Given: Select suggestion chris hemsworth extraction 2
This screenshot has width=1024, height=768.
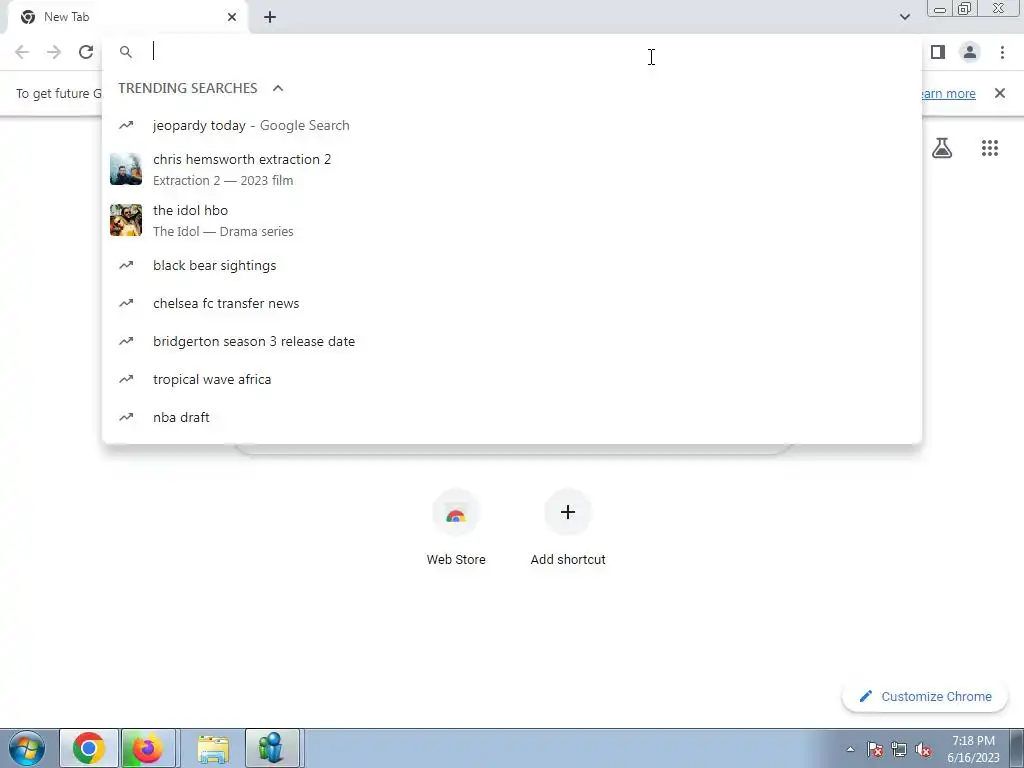Looking at the screenshot, I should tap(512, 169).
